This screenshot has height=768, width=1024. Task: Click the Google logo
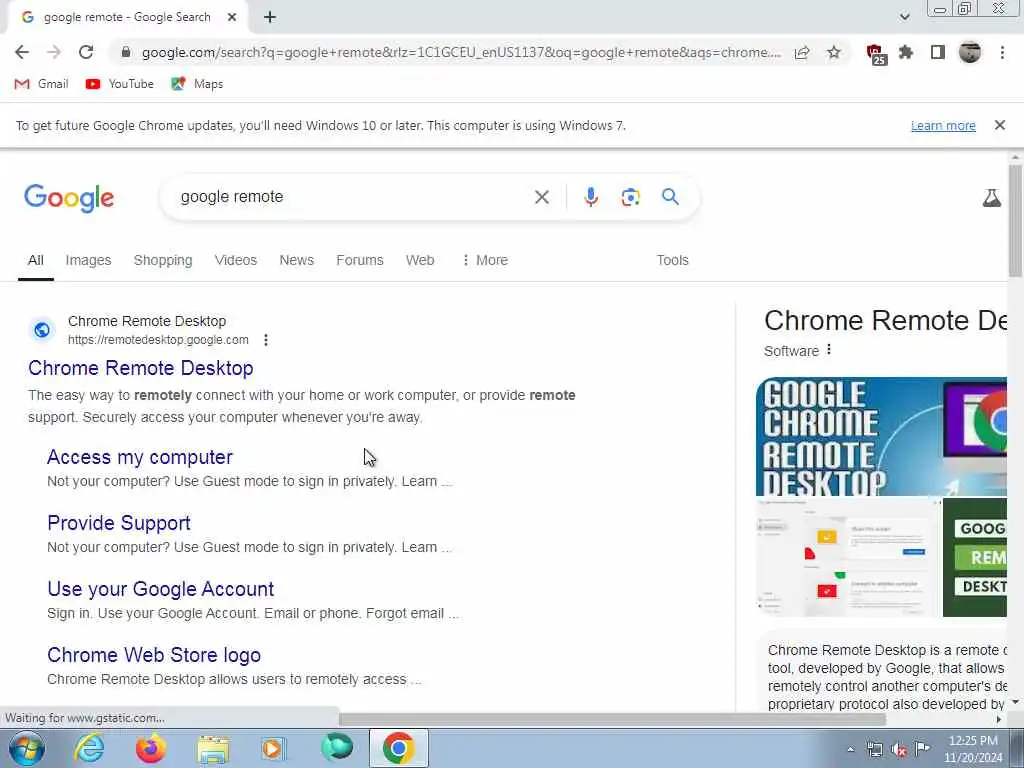69,198
